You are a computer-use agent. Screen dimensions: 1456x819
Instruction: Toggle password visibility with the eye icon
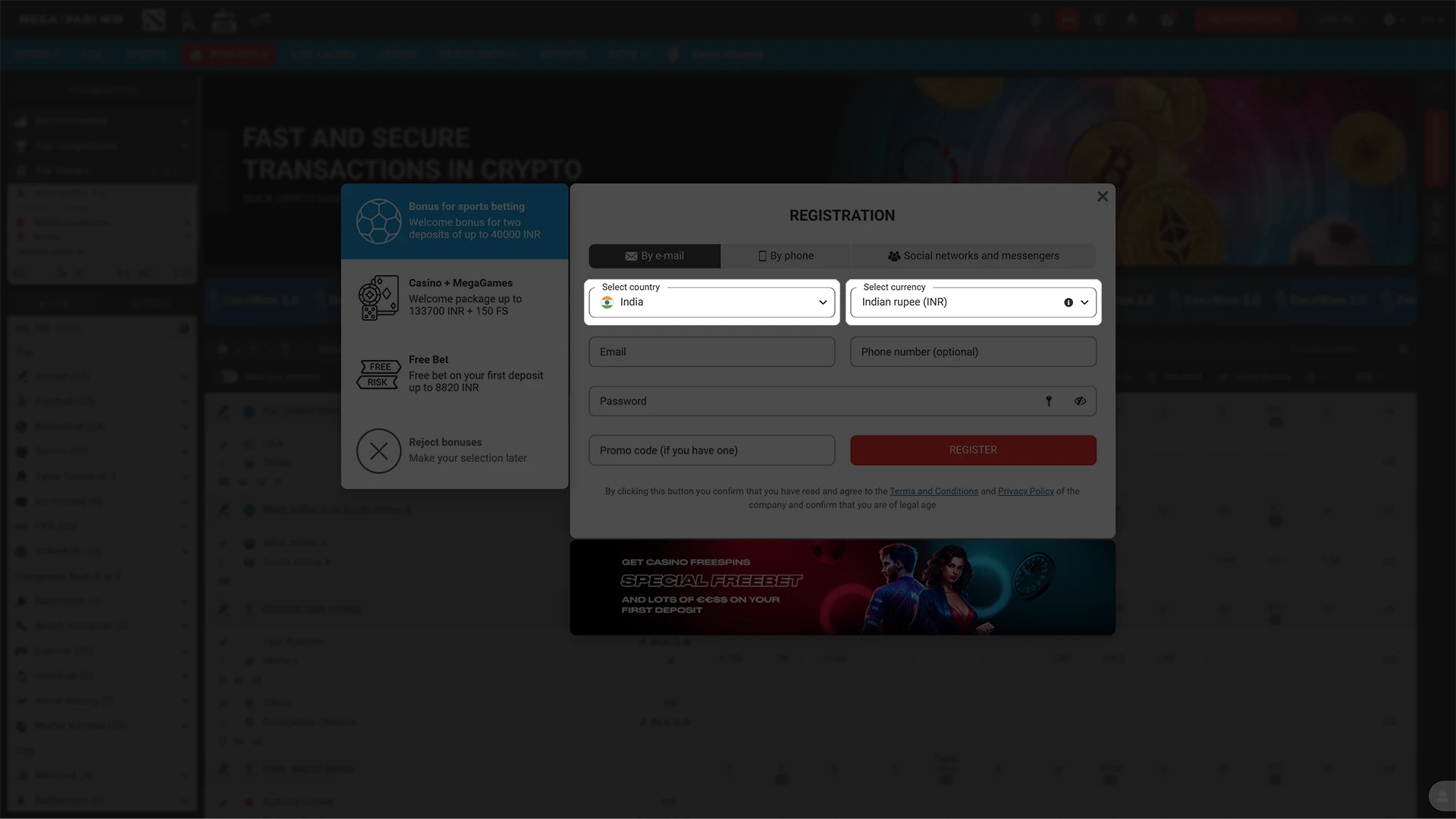pos(1080,400)
